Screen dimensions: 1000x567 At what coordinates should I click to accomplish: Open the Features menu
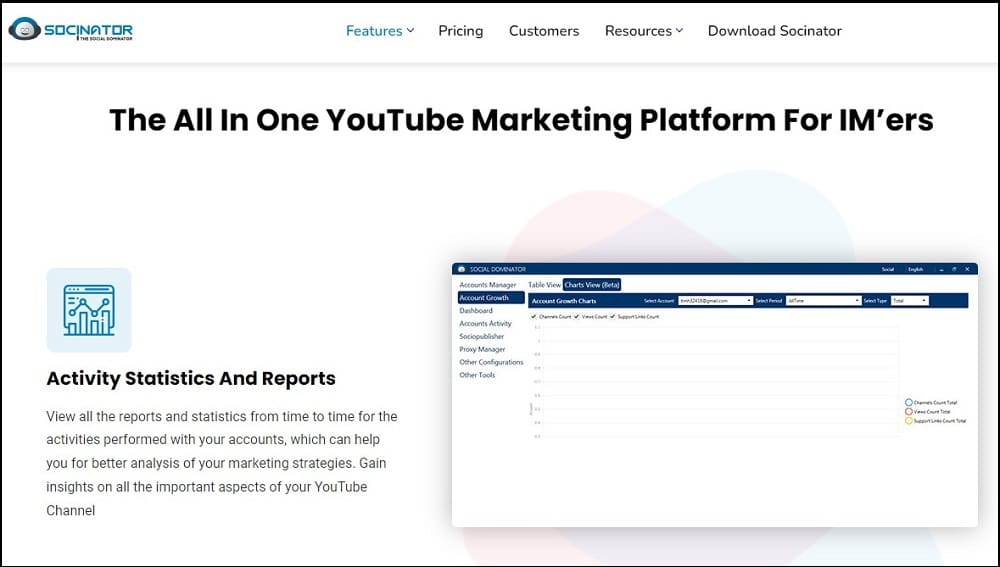pyautogui.click(x=380, y=31)
